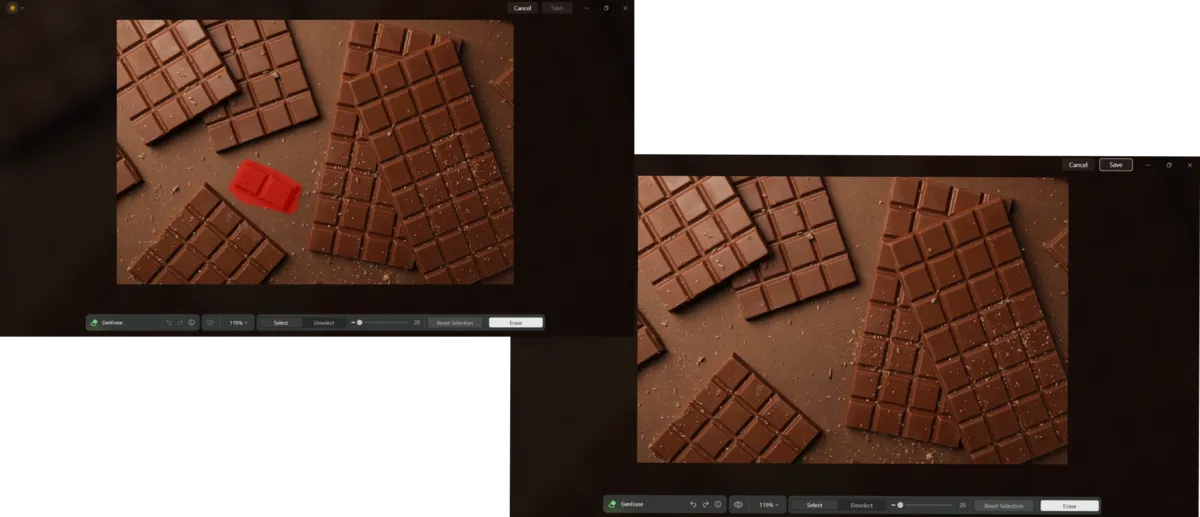1200x517 pixels.
Task: Open the info icon in right window toolbar
Action: tap(718, 505)
